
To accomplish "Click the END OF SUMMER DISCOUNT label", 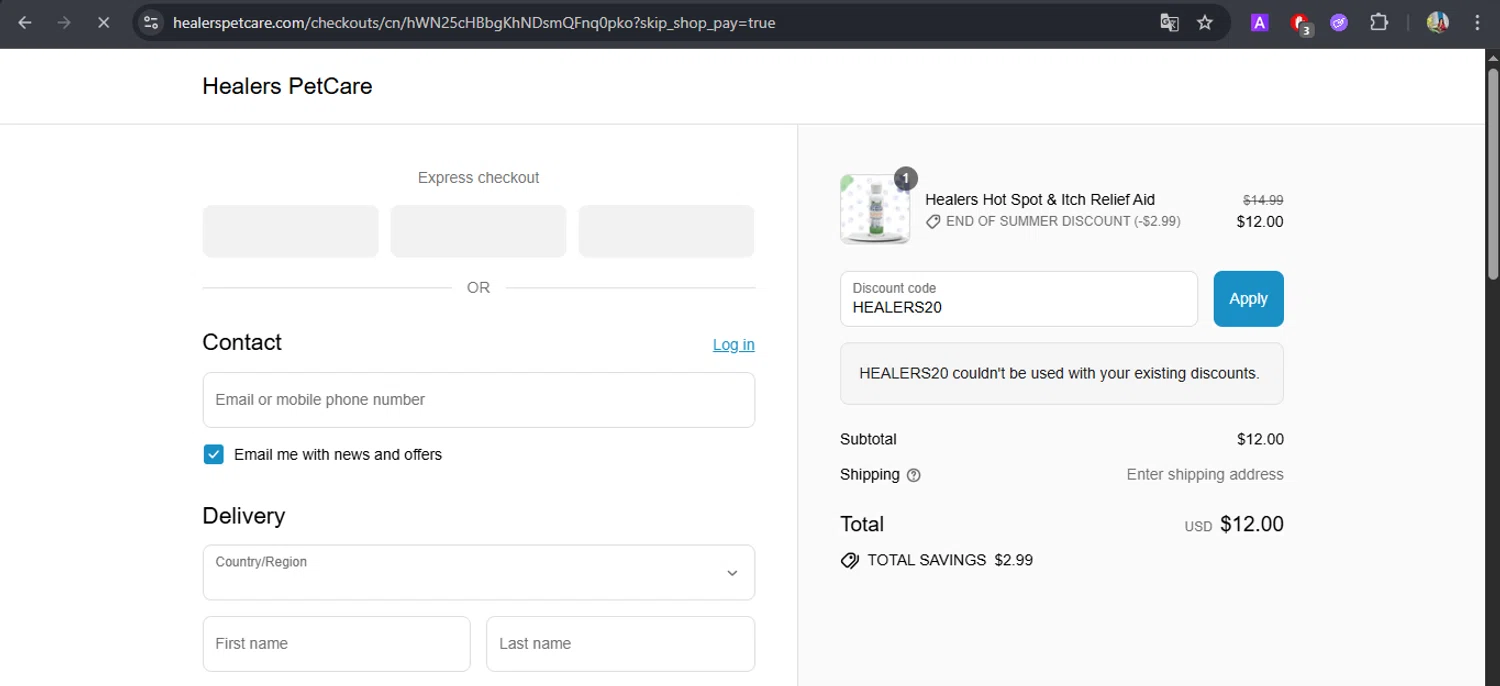I will click(1063, 221).
